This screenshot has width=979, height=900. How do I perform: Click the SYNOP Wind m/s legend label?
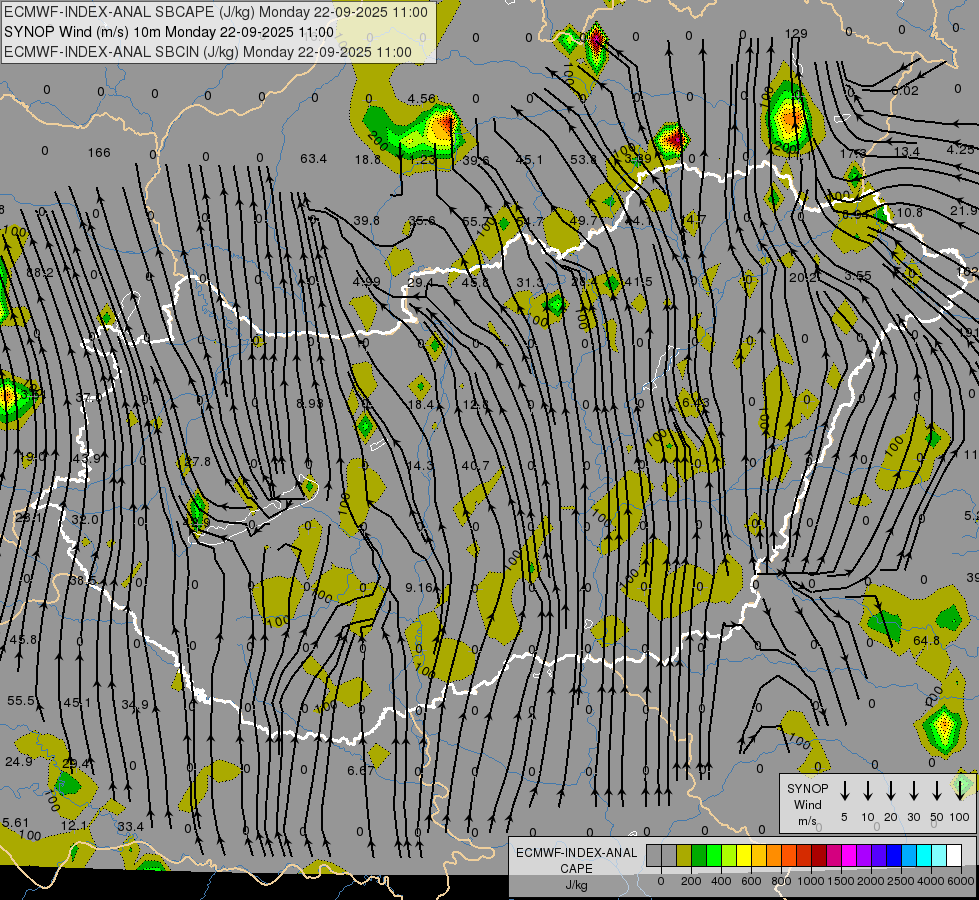[x=807, y=804]
